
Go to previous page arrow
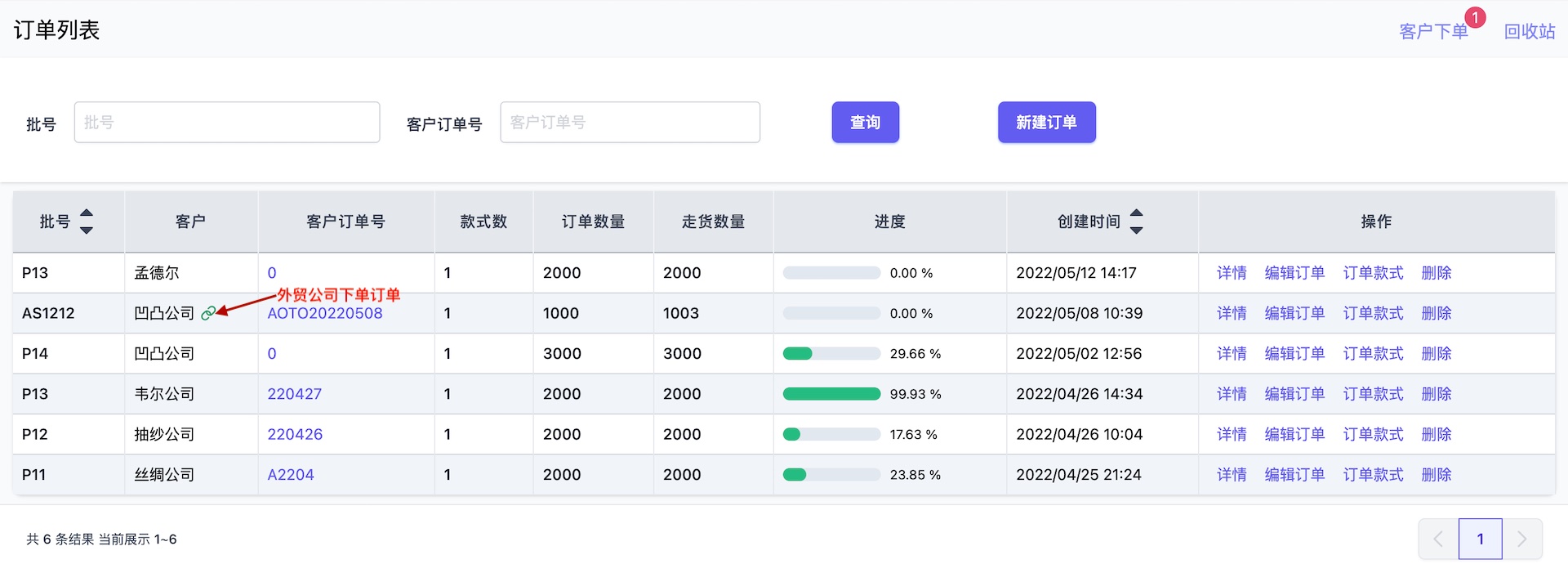(x=1438, y=539)
